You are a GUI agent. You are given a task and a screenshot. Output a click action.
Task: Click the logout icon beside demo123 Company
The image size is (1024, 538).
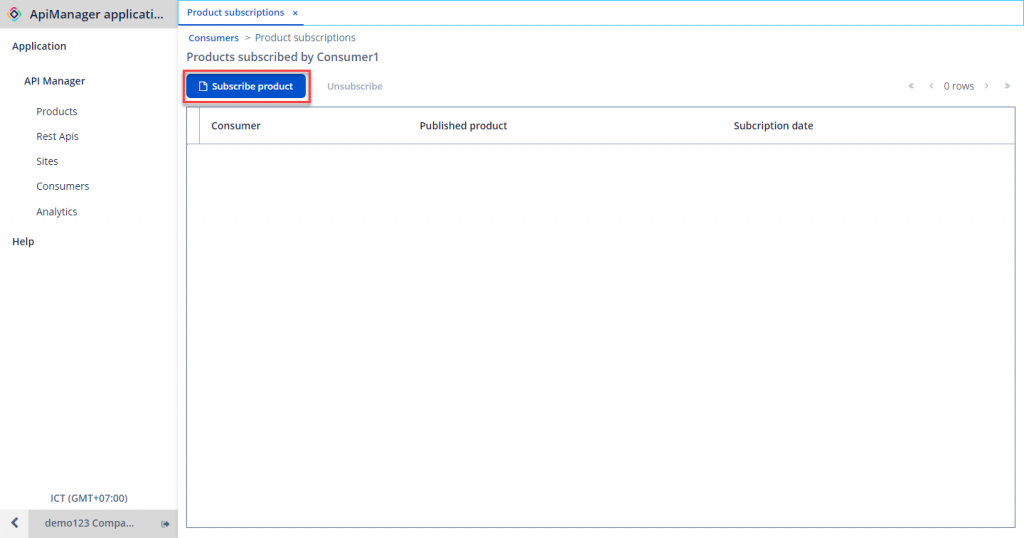coord(165,524)
